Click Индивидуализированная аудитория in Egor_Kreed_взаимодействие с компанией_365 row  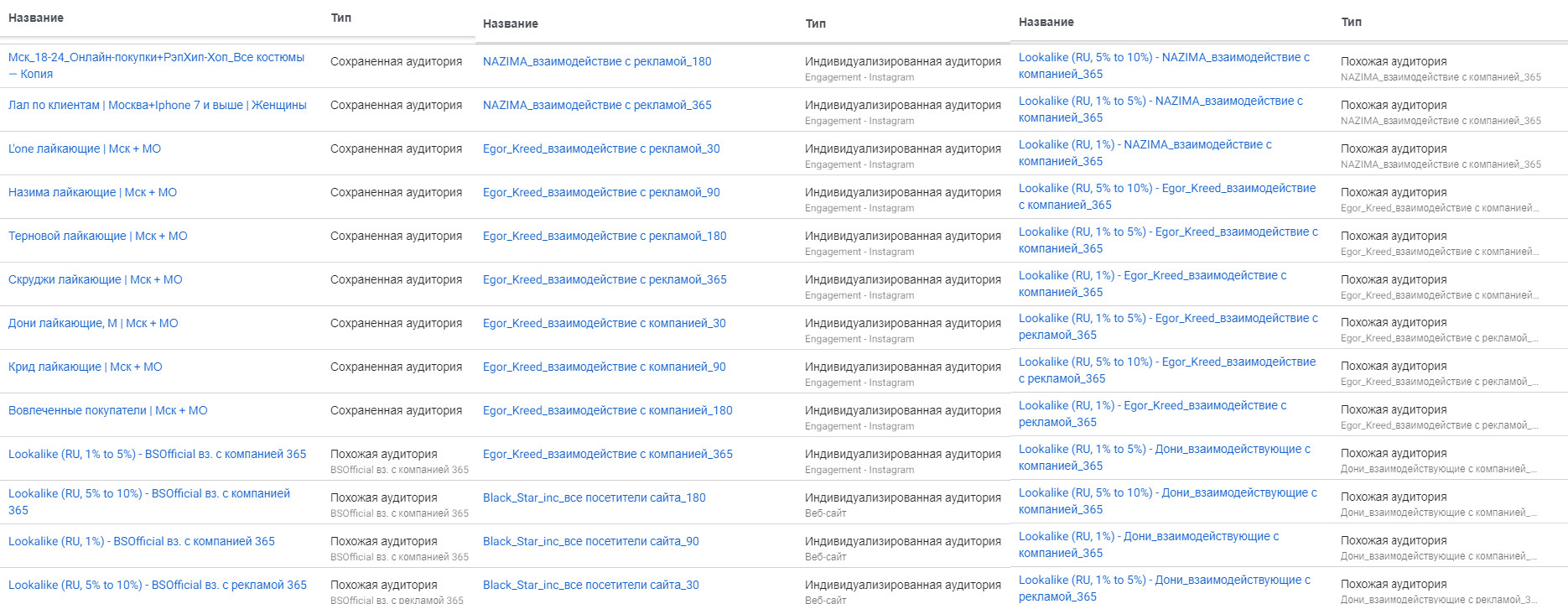point(903,454)
